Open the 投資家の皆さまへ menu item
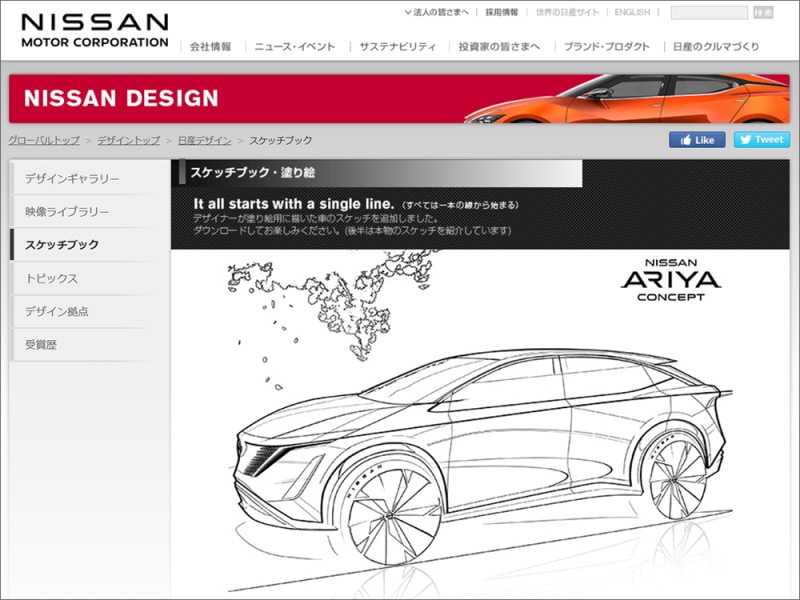Viewport: 800px width, 600px height. click(500, 45)
